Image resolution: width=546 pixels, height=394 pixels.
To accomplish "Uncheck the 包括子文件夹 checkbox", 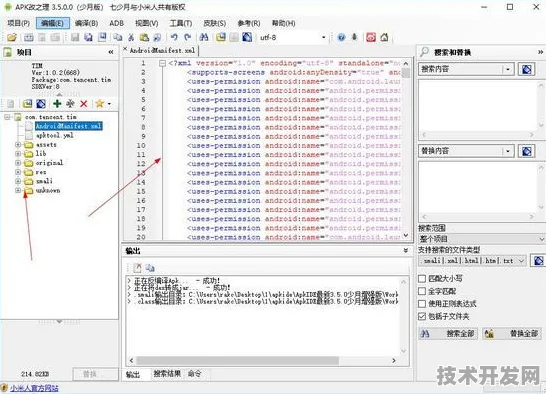I will click(x=422, y=316).
